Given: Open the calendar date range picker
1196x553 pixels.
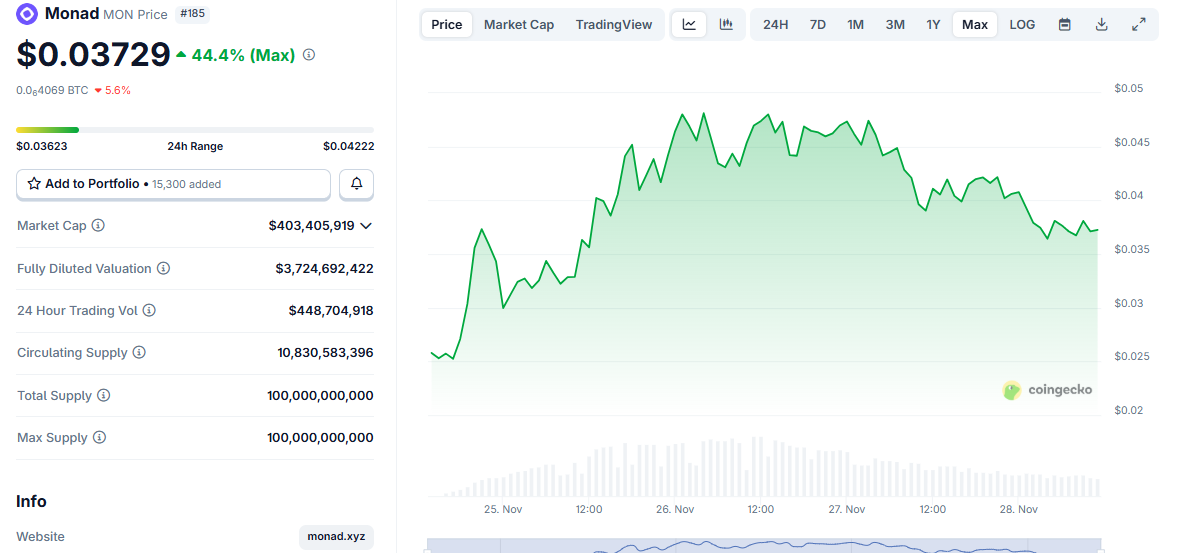Looking at the screenshot, I should click(1065, 24).
